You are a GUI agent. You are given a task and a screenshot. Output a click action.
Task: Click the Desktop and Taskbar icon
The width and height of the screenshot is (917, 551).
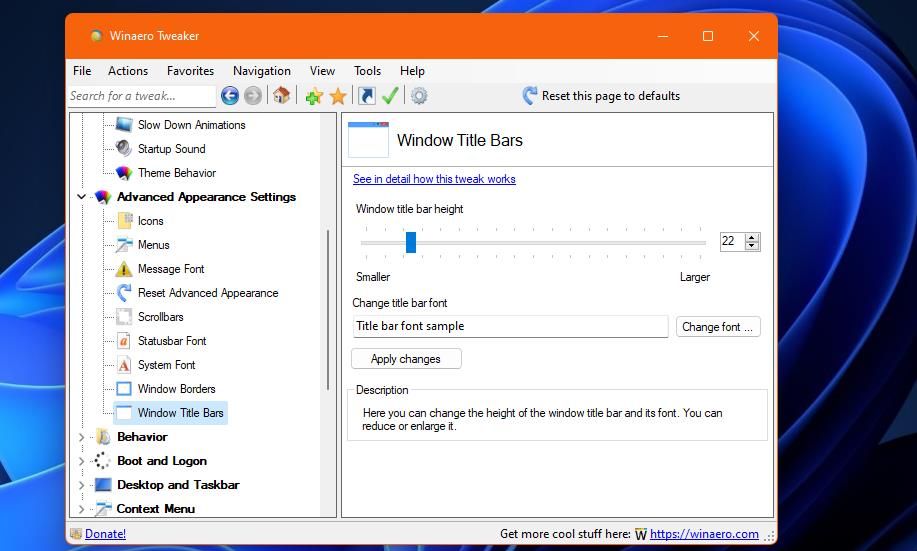(103, 484)
